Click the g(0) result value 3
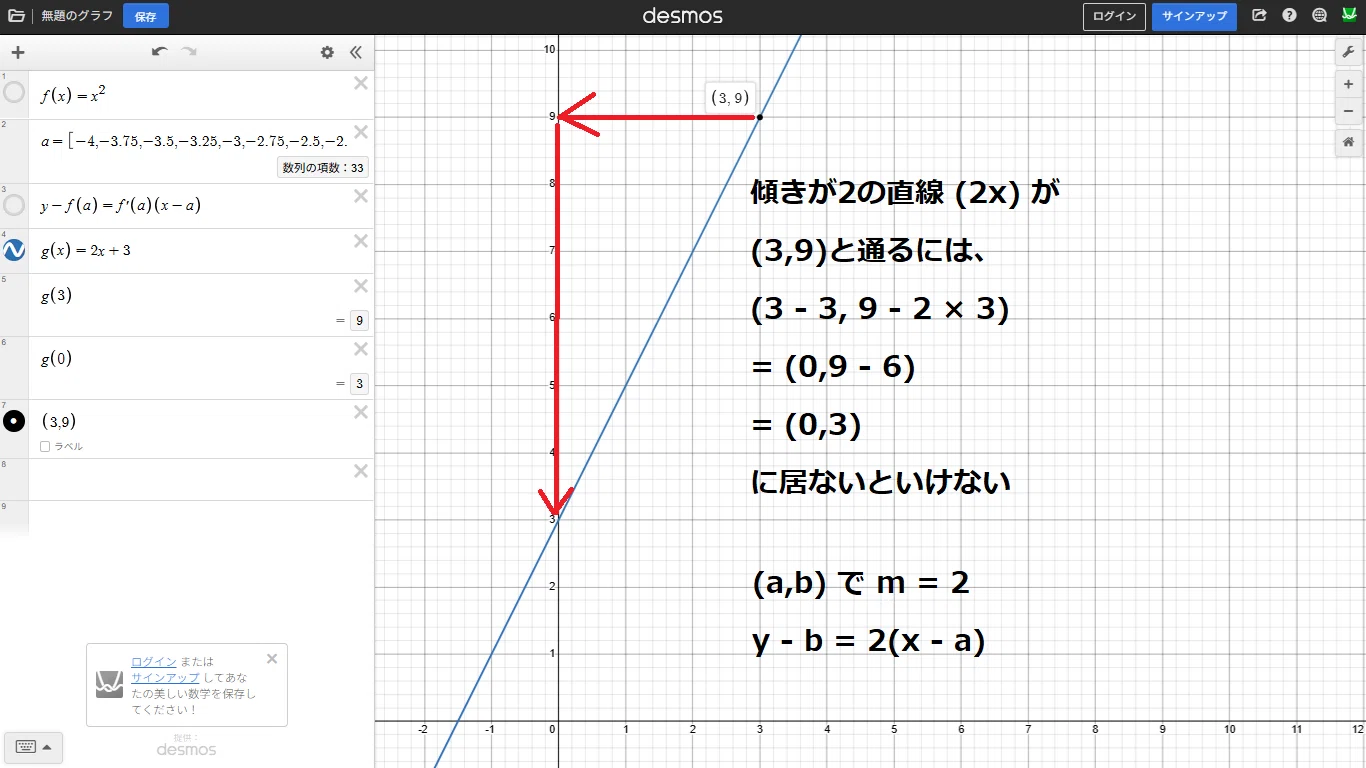The image size is (1366, 768). [359, 384]
